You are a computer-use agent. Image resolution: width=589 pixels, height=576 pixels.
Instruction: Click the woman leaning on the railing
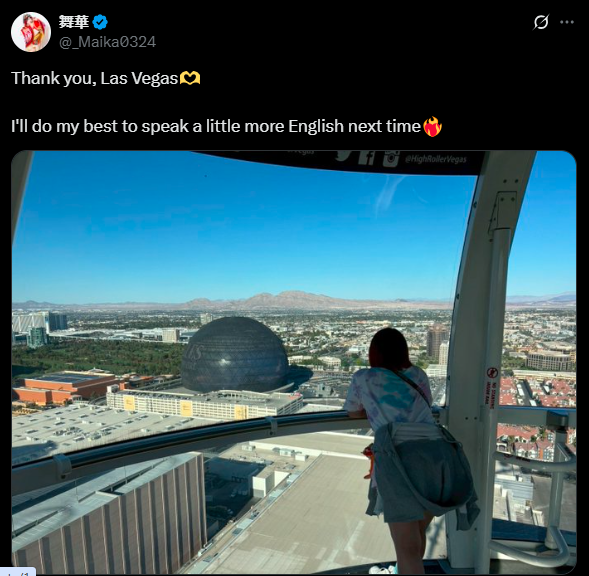point(410,447)
